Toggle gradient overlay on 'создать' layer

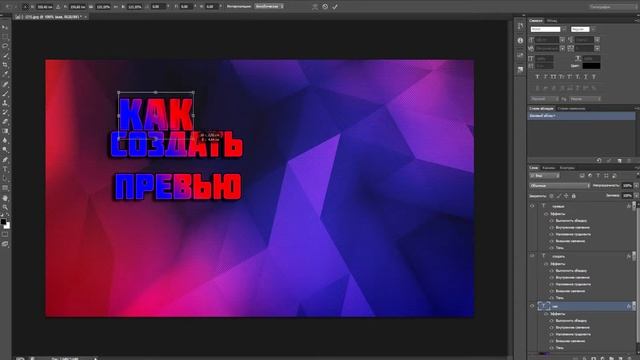coord(551,284)
